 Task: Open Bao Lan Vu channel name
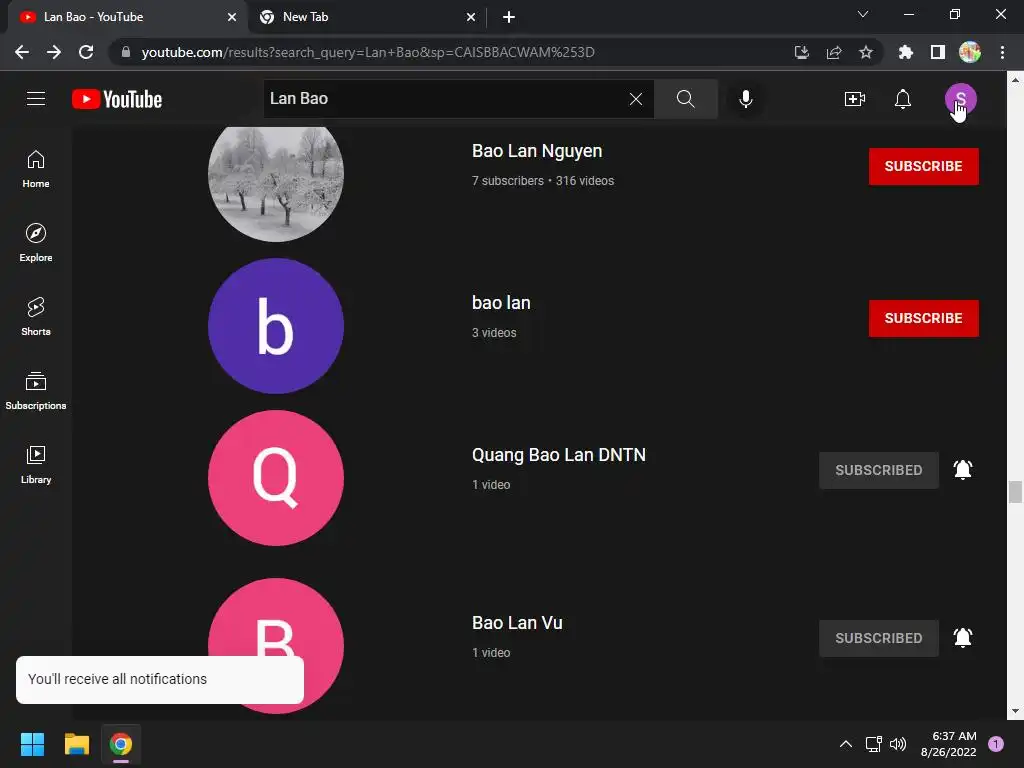[517, 623]
